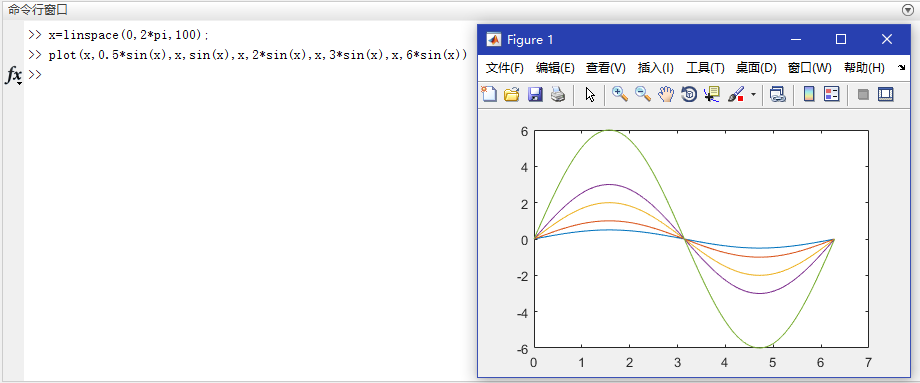Image resolution: width=920 pixels, height=383 pixels.
Task: Click the Link Plot toolbar icon
Action: pyautogui.click(x=778, y=94)
